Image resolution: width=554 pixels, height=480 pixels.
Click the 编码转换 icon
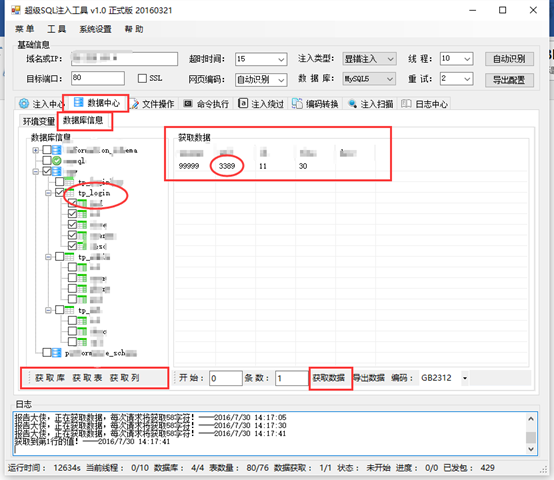coord(297,103)
